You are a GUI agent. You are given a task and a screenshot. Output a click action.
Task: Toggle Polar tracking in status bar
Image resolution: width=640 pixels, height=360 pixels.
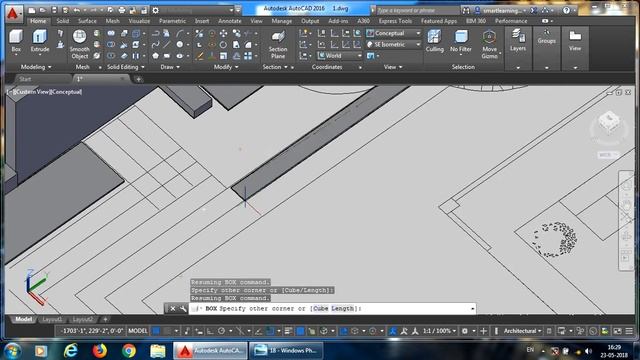tap(221, 331)
